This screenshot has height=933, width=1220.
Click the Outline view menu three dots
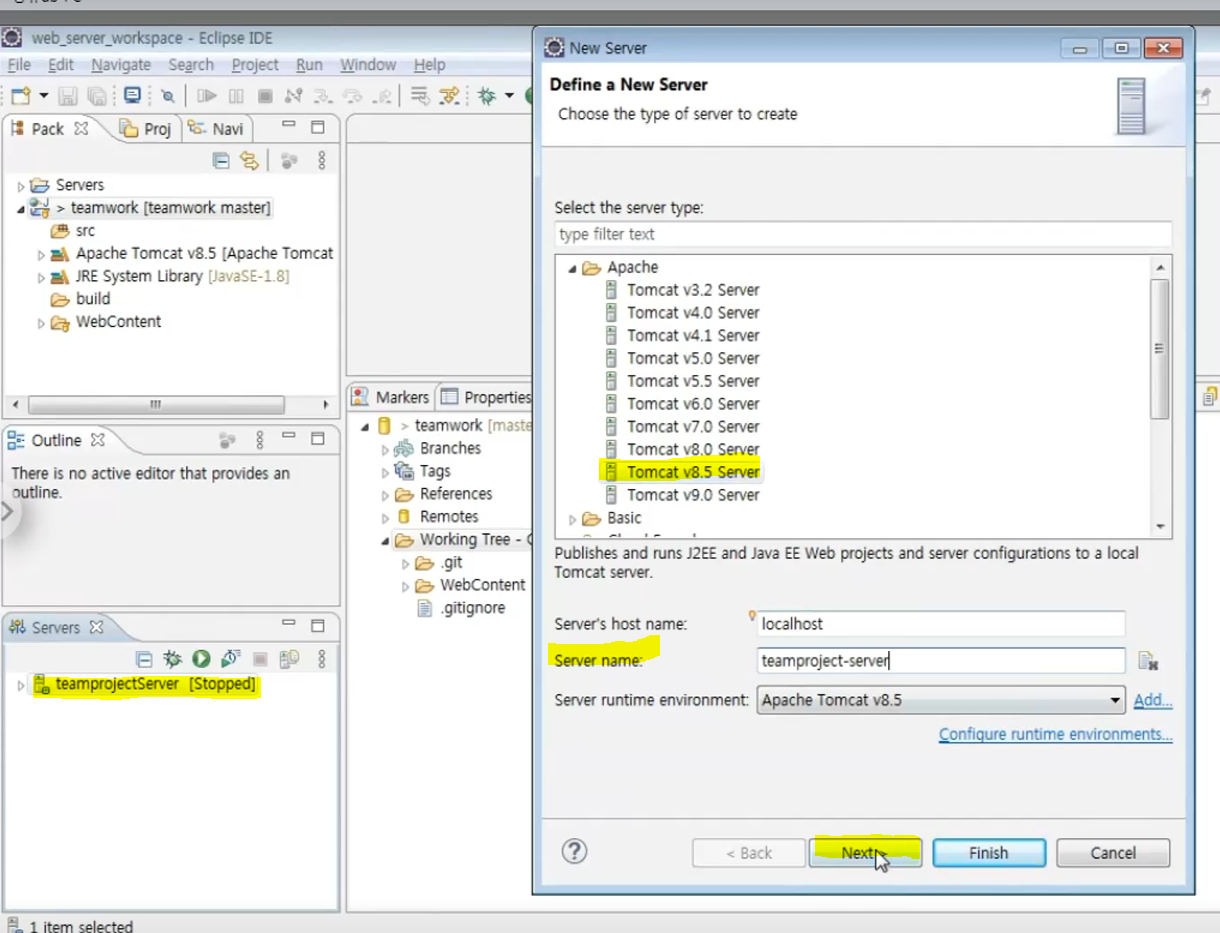point(260,439)
